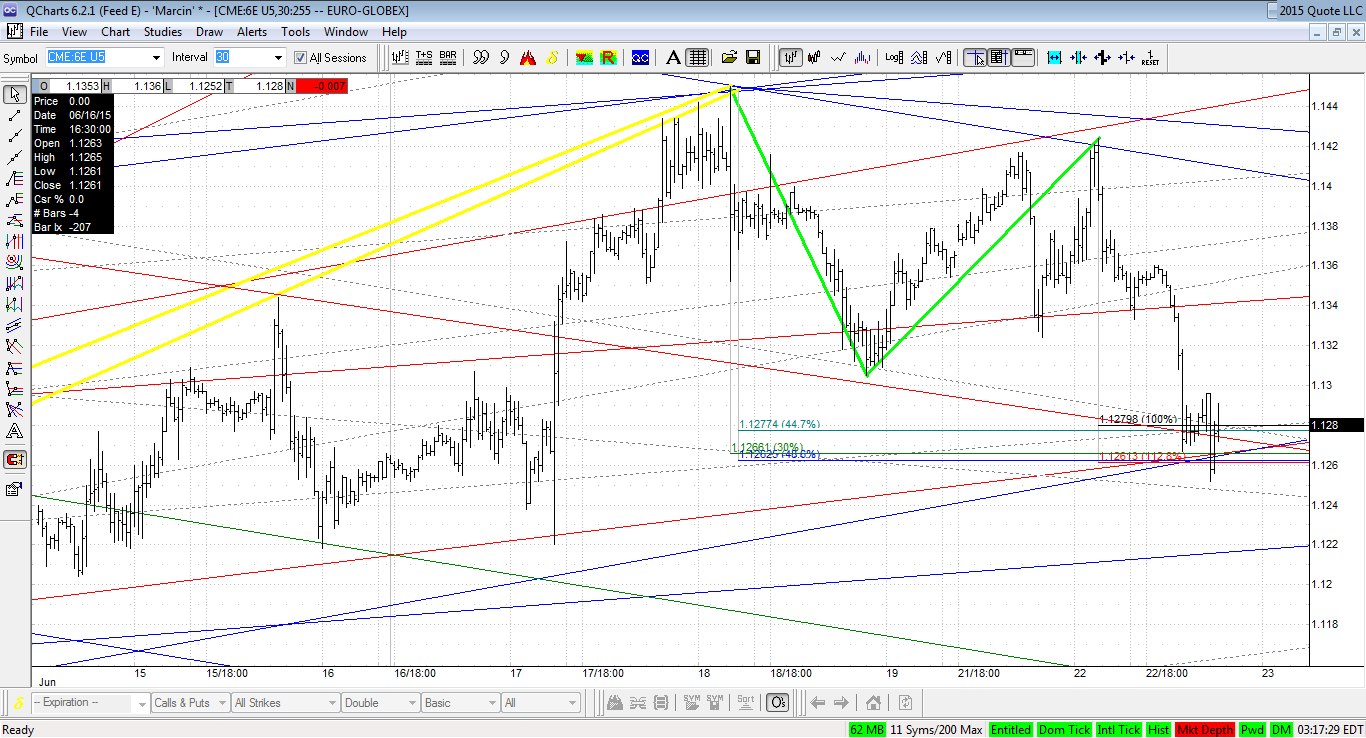This screenshot has width=1366, height=738.
Task: Expand the All Strikes dropdown
Action: [x=284, y=703]
